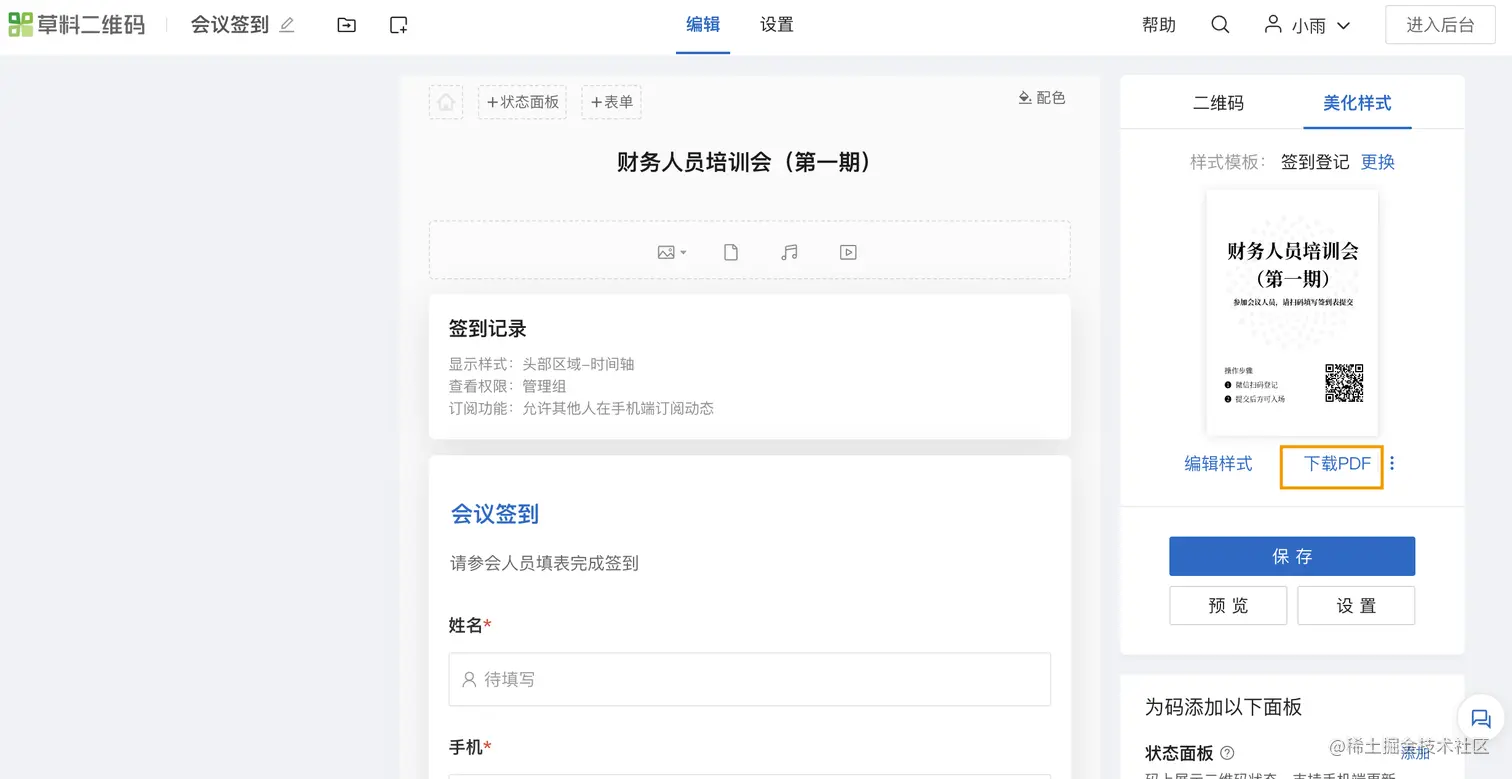Switch to the 编辑 tab
Screen dimensions: 1512x779
click(703, 25)
